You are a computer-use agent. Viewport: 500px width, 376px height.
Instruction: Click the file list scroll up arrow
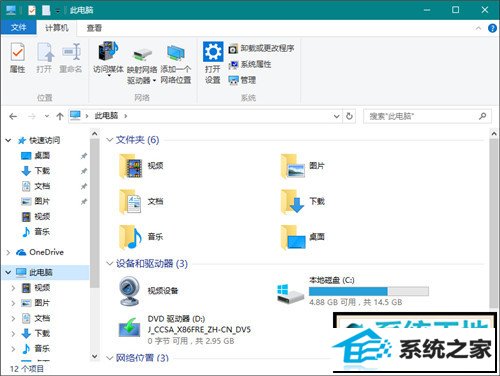[x=494, y=134]
